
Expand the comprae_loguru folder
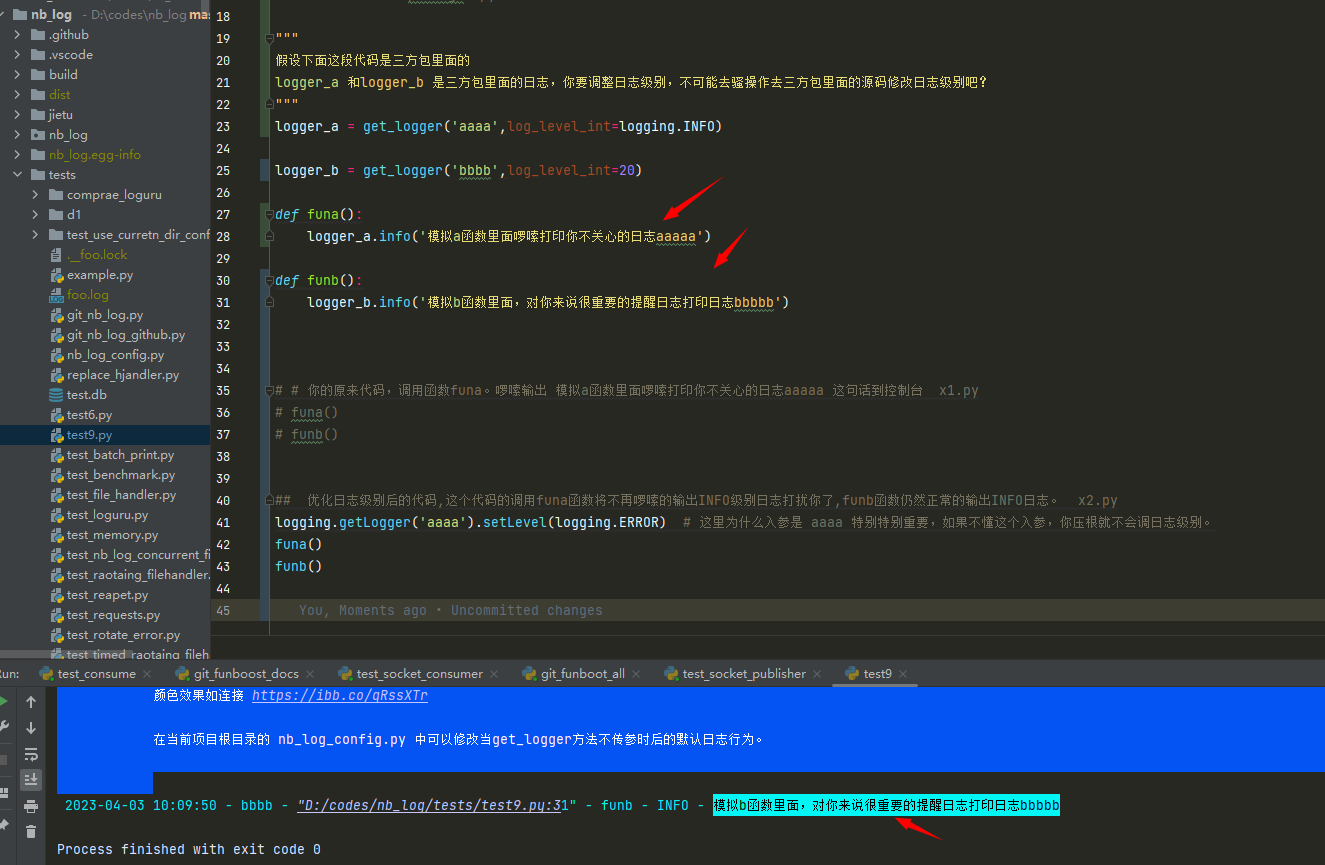36,195
